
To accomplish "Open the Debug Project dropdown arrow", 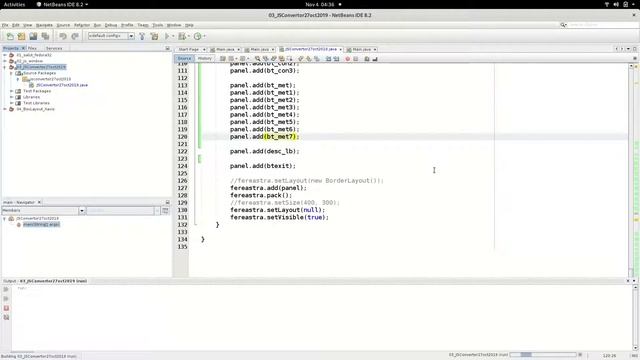I will pos(189,36).
